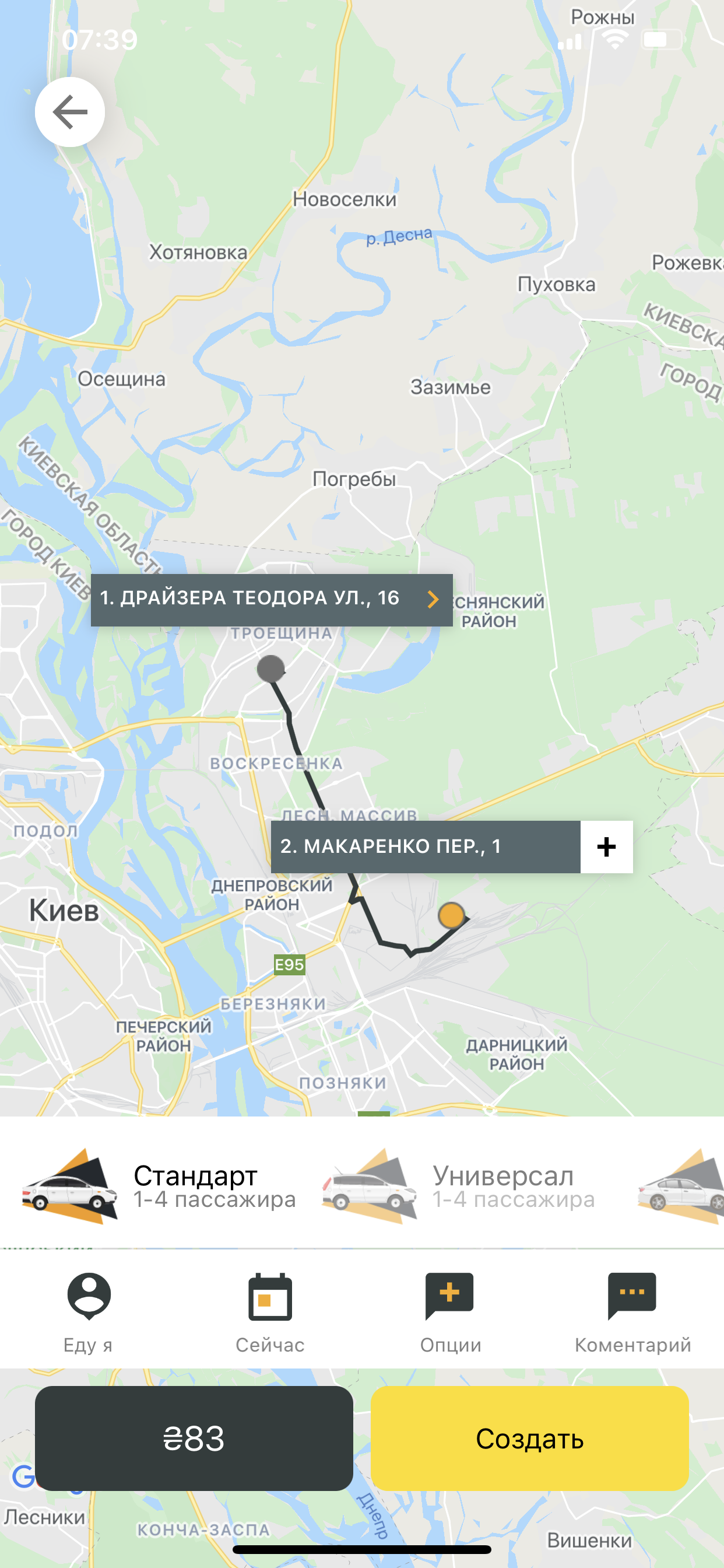
Task: Tap the orange destination pin marker
Action: [x=451, y=915]
